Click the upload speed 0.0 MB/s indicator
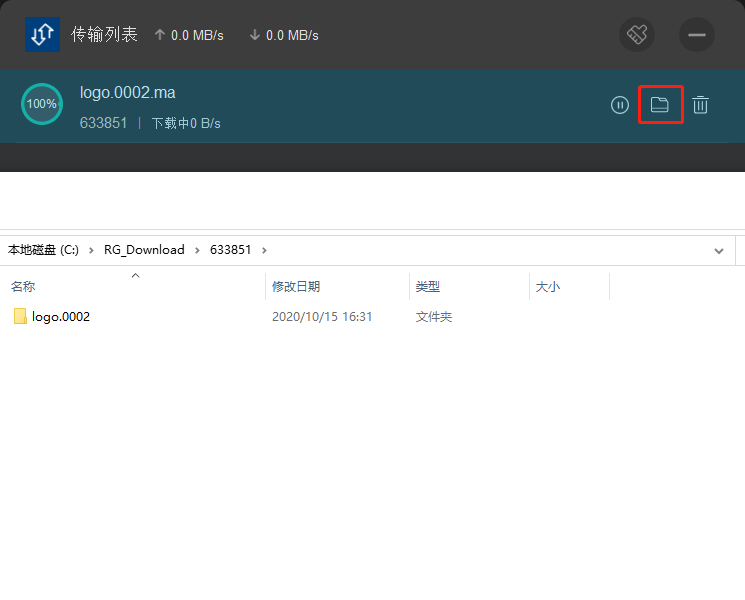The width and height of the screenshot is (745, 600). pos(189,35)
